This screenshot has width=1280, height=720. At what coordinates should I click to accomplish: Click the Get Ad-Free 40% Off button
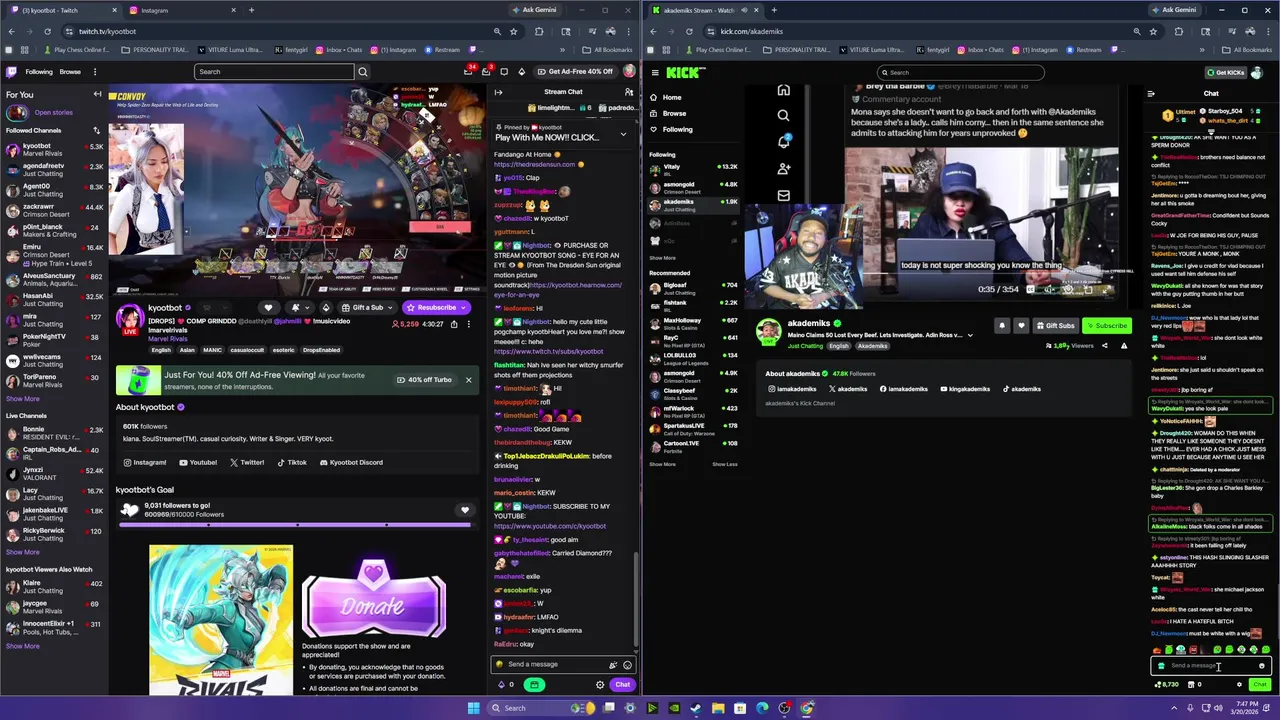tap(575, 72)
